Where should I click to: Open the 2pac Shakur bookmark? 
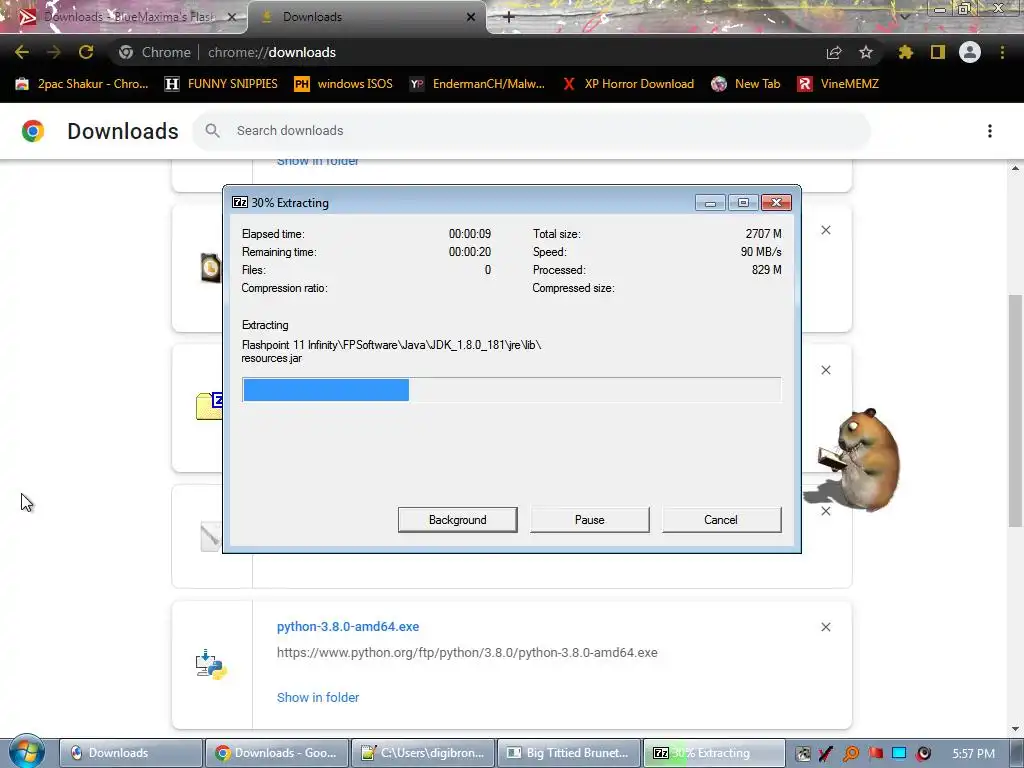tap(82, 84)
